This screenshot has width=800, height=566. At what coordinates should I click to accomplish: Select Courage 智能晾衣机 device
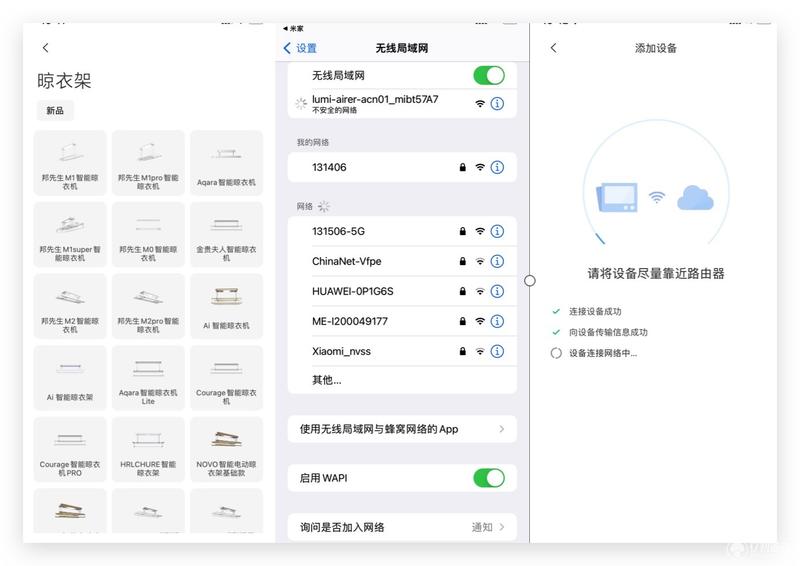(227, 378)
